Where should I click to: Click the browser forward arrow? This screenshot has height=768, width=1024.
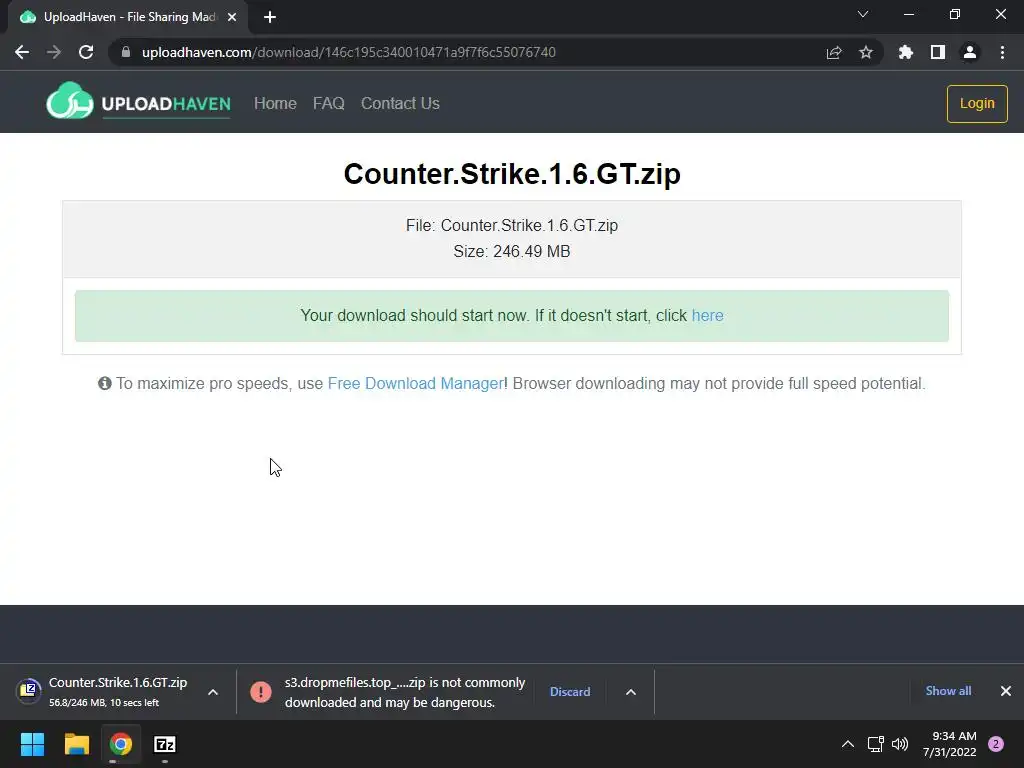(x=54, y=52)
